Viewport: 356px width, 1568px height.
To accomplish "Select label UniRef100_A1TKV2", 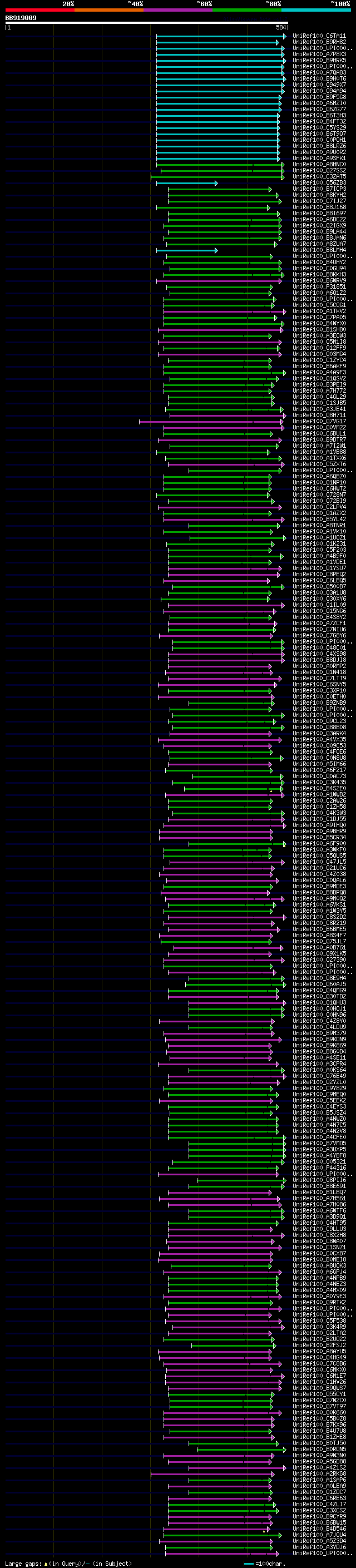I will coord(319,311).
